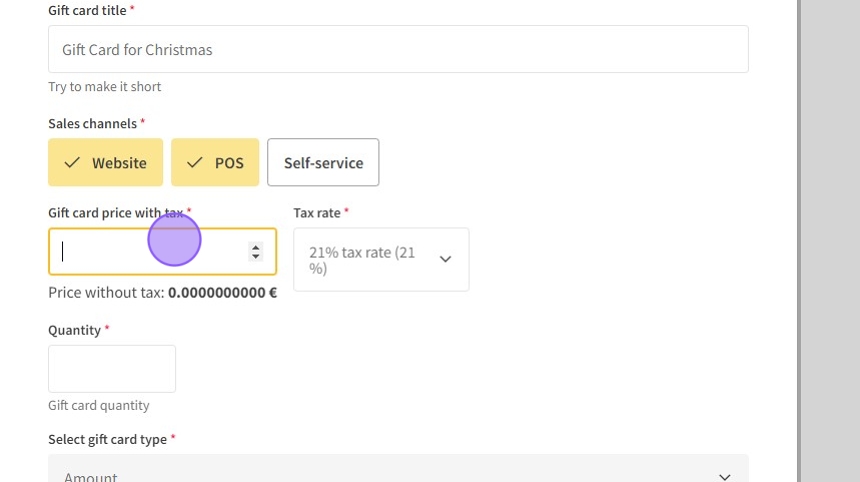
Task: Expand the Amount gift card type dropdown
Action: [398, 472]
